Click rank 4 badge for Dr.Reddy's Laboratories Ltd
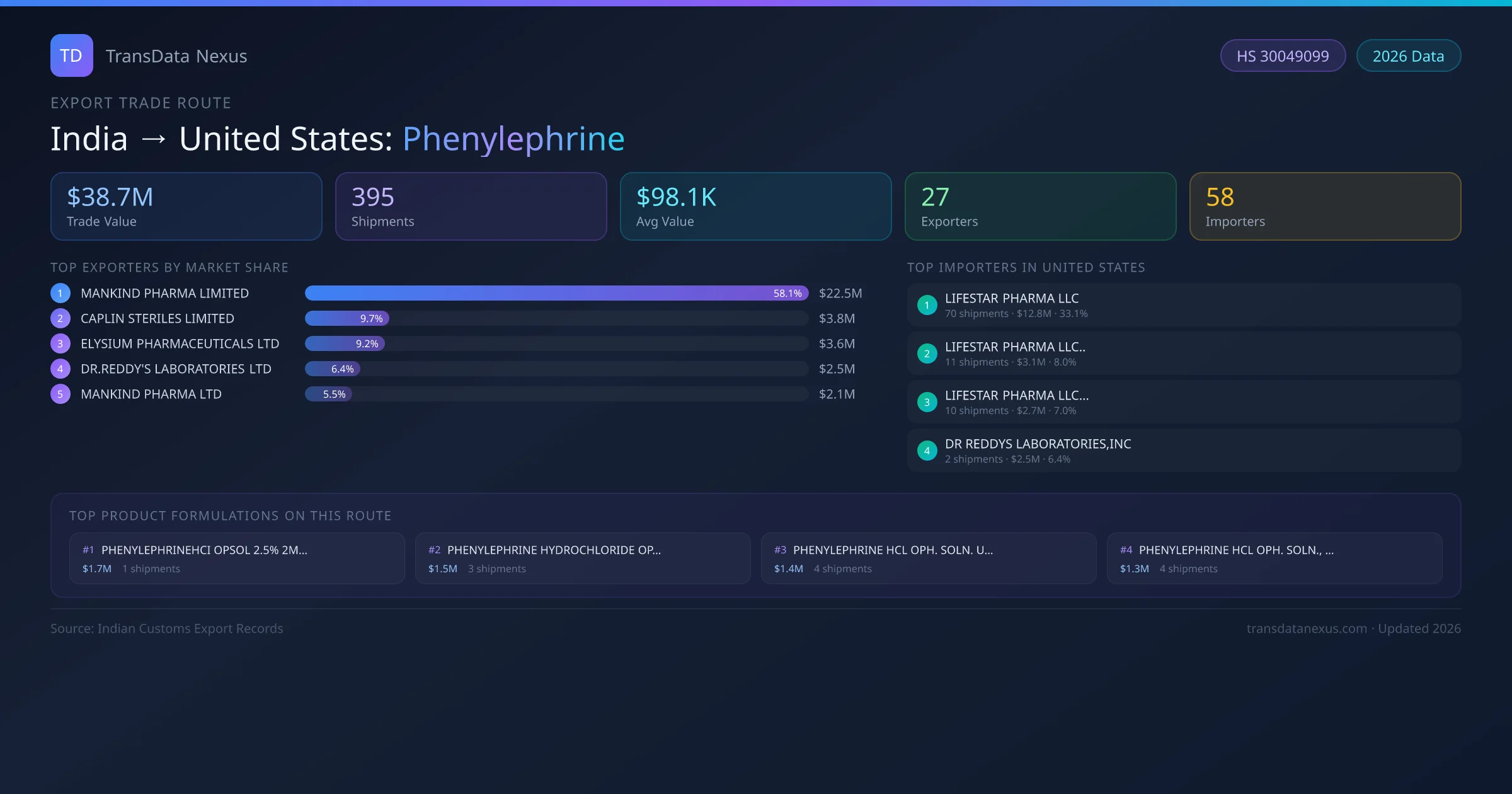The width and height of the screenshot is (1512, 794). pos(60,369)
